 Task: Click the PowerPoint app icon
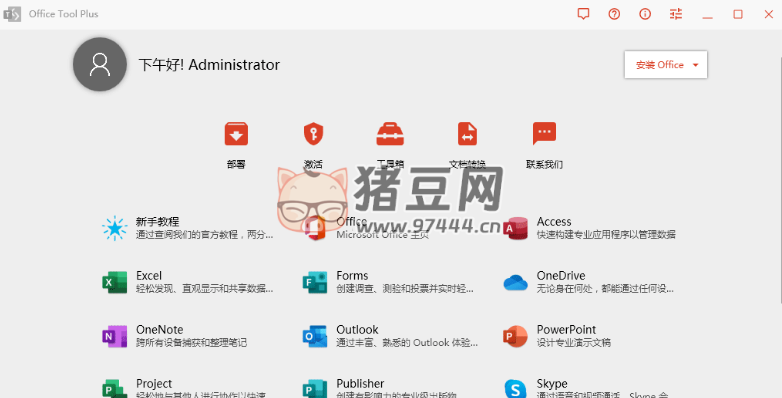515,336
